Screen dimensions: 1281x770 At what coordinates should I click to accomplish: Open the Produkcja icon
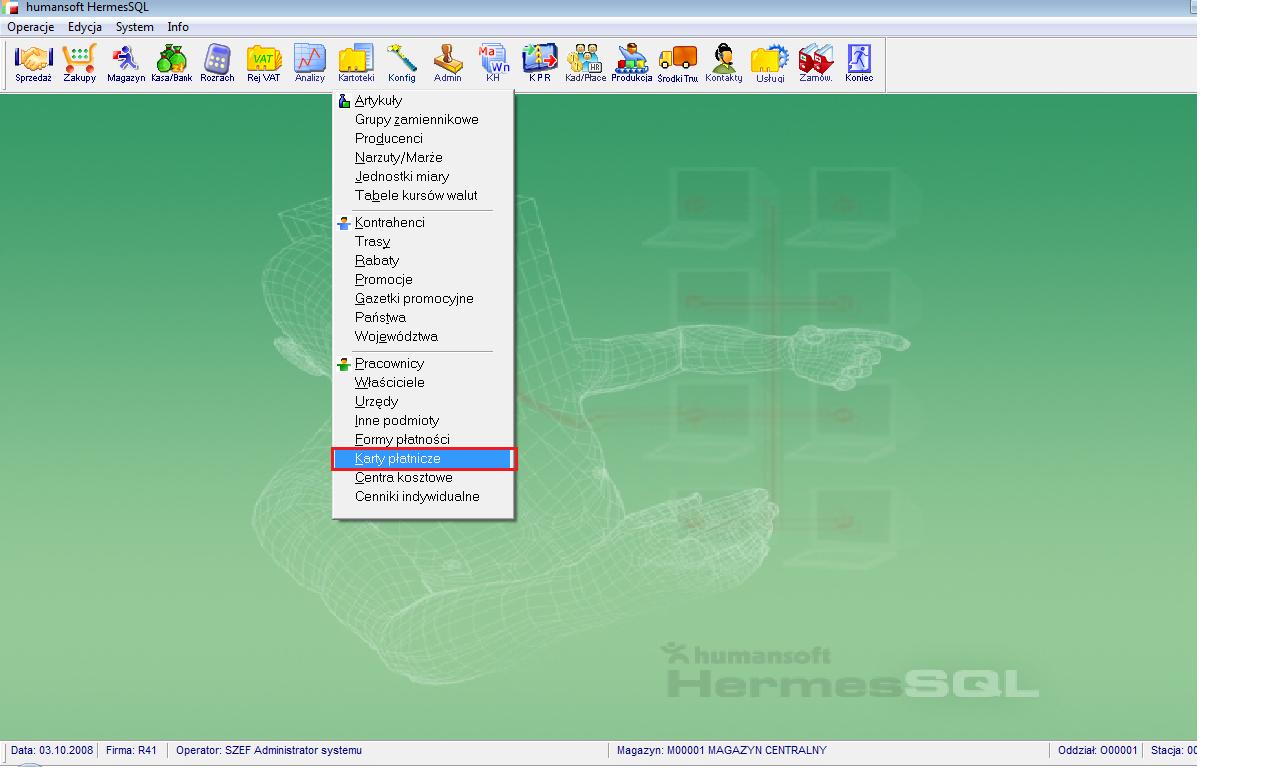[632, 63]
